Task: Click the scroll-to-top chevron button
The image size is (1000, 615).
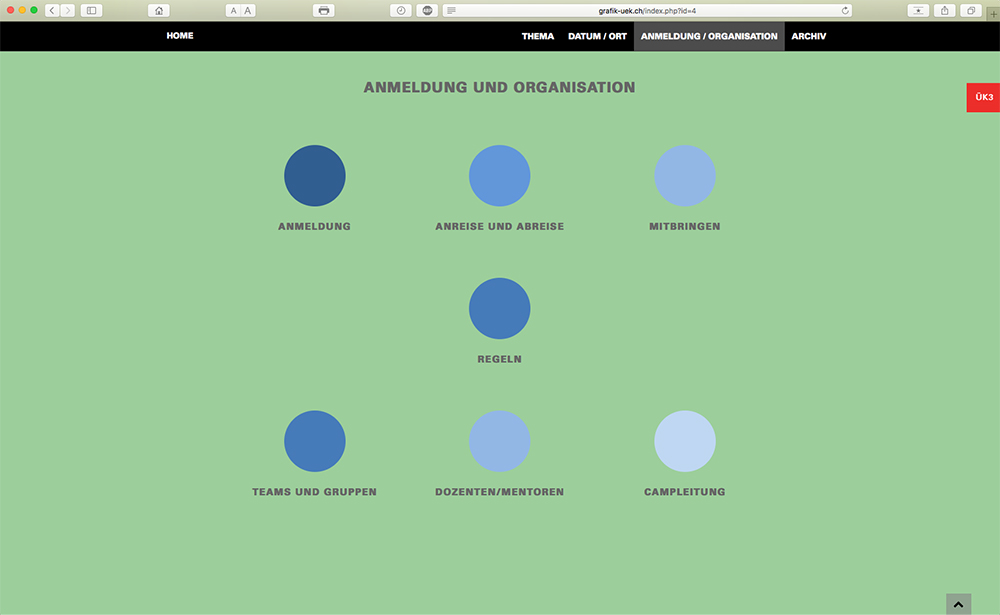Action: point(958,604)
